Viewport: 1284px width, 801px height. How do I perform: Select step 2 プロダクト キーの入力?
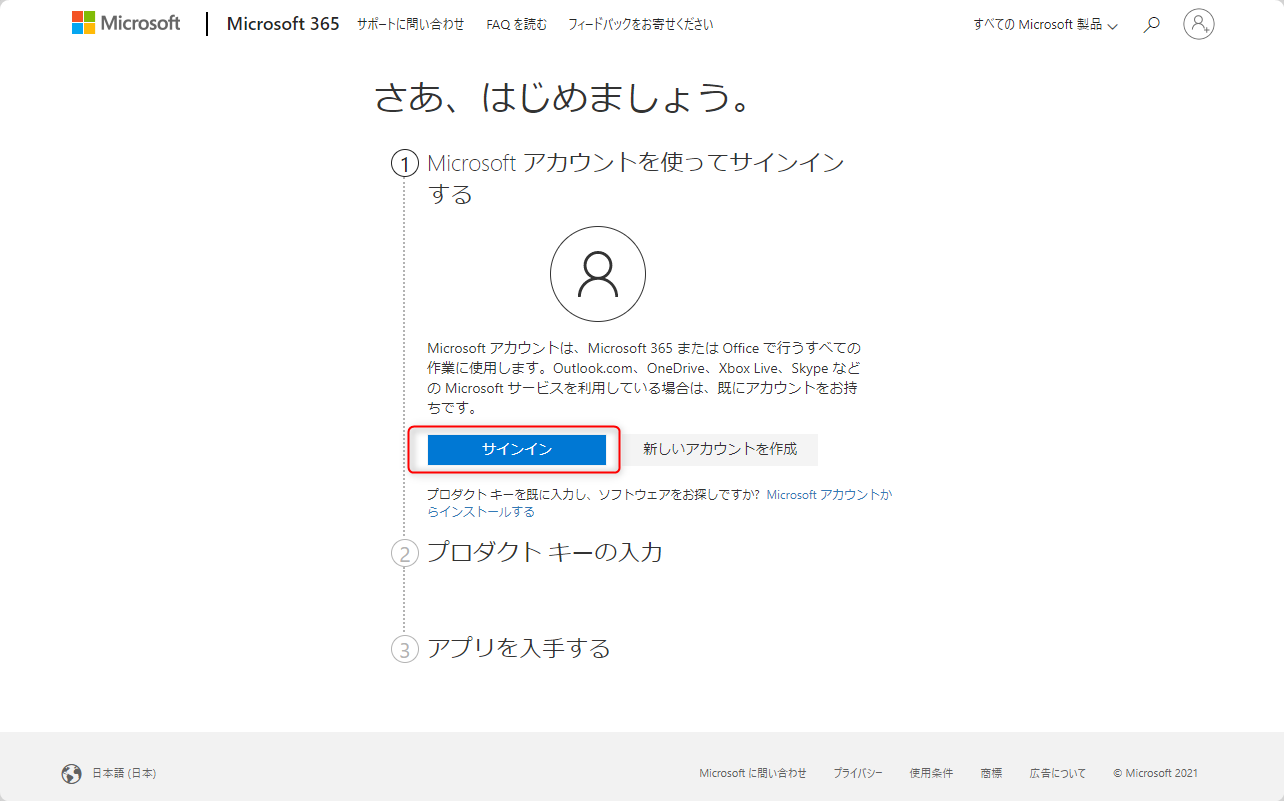point(545,552)
